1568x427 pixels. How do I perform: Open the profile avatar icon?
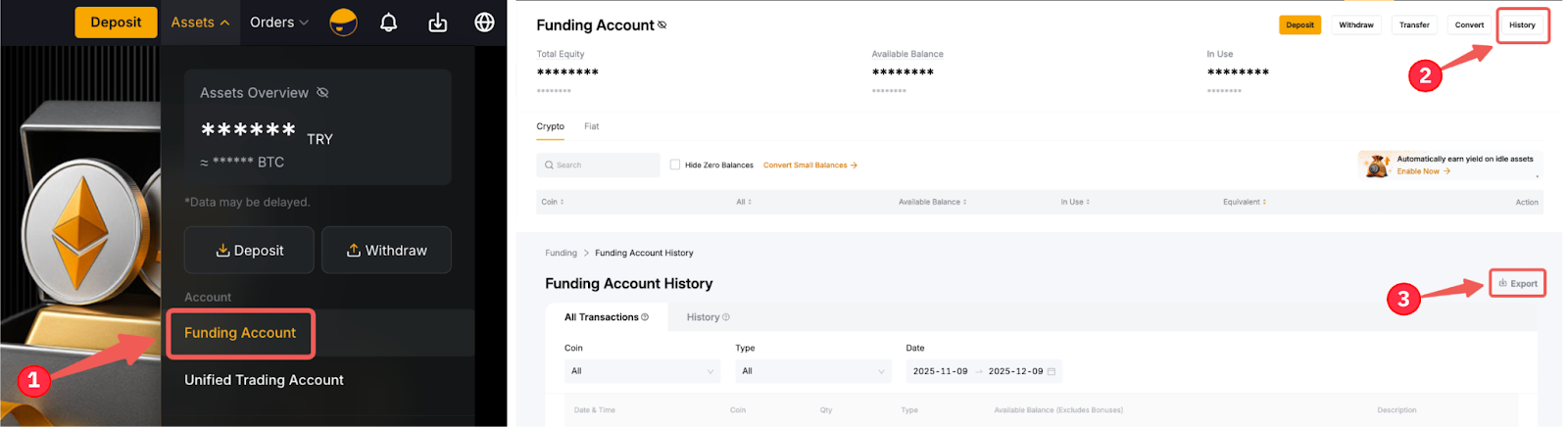[x=343, y=23]
